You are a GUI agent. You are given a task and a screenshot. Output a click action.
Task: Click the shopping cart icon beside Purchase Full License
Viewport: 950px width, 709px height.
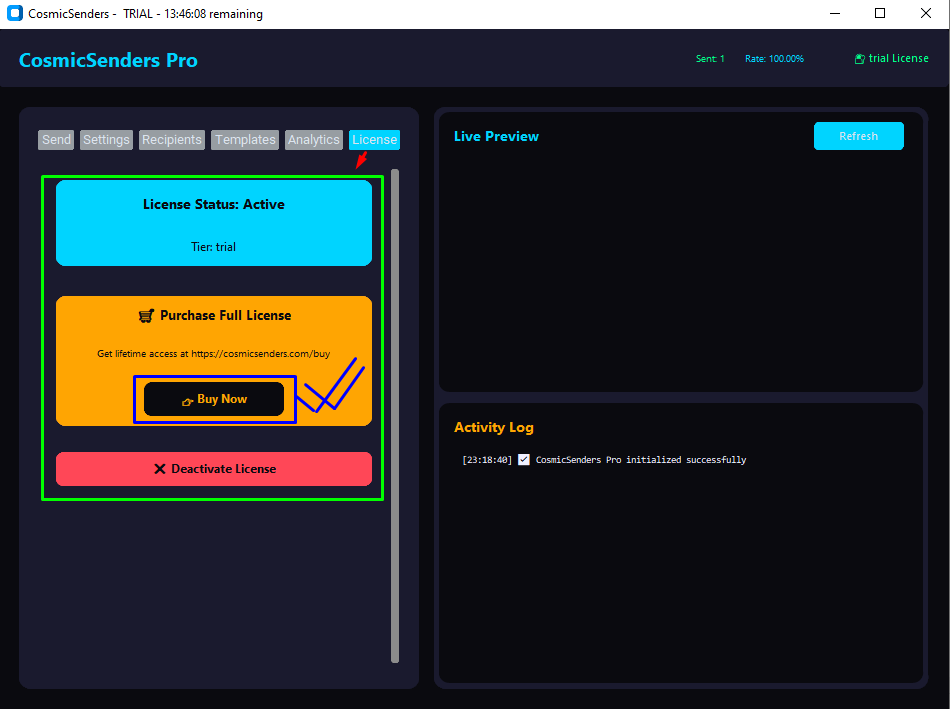coord(146,316)
